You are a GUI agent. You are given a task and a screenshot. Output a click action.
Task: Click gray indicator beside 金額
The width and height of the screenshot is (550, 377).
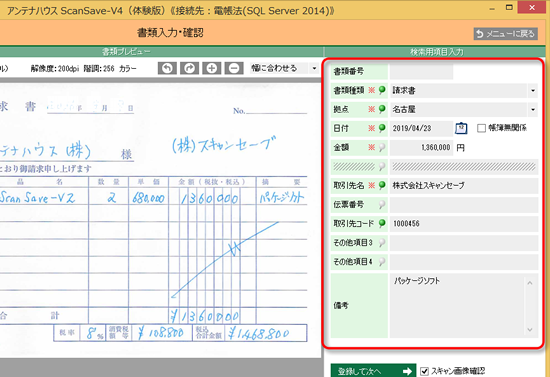(382, 147)
